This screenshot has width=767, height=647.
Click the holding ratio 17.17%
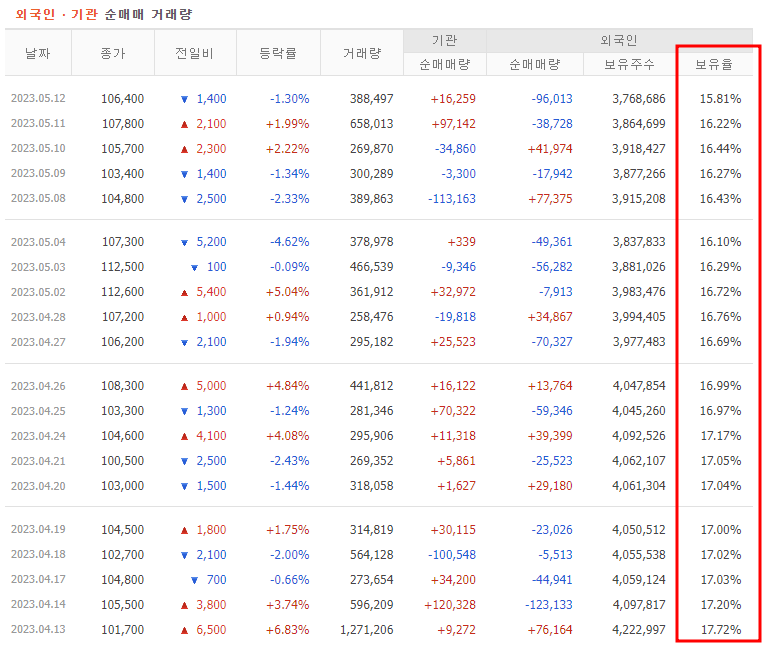(721, 436)
